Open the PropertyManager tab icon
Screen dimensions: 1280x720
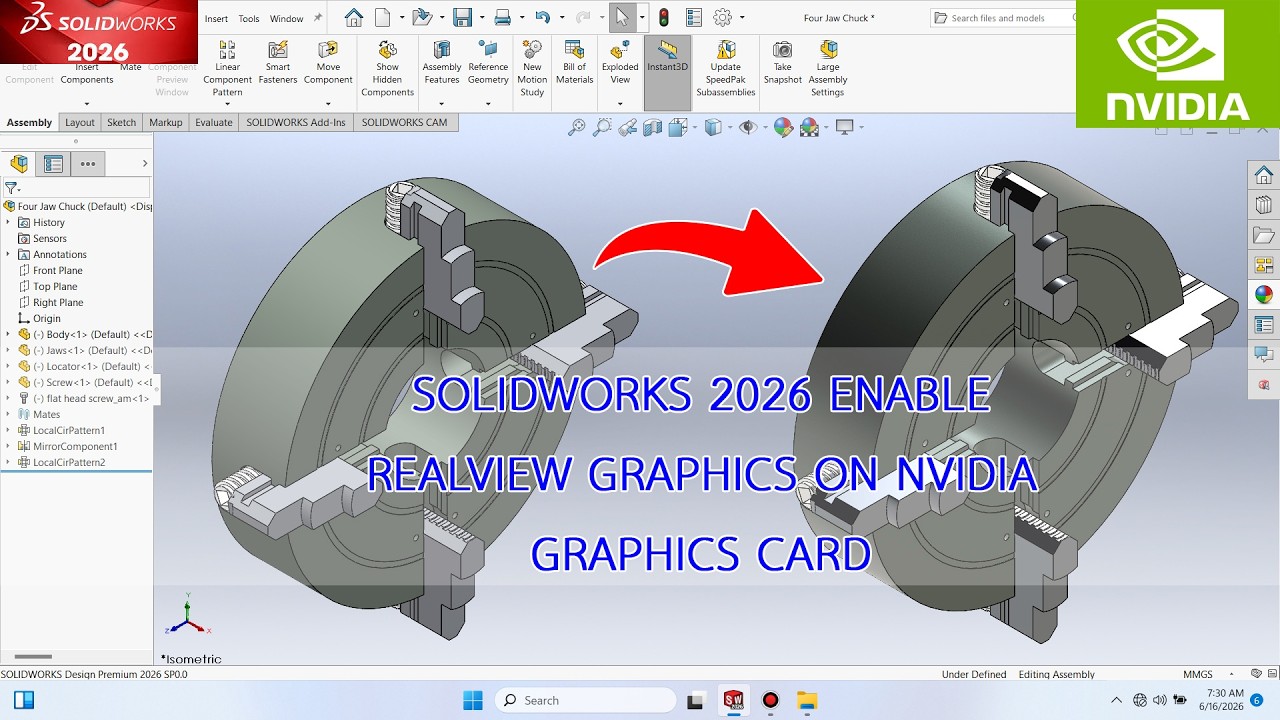[53, 164]
